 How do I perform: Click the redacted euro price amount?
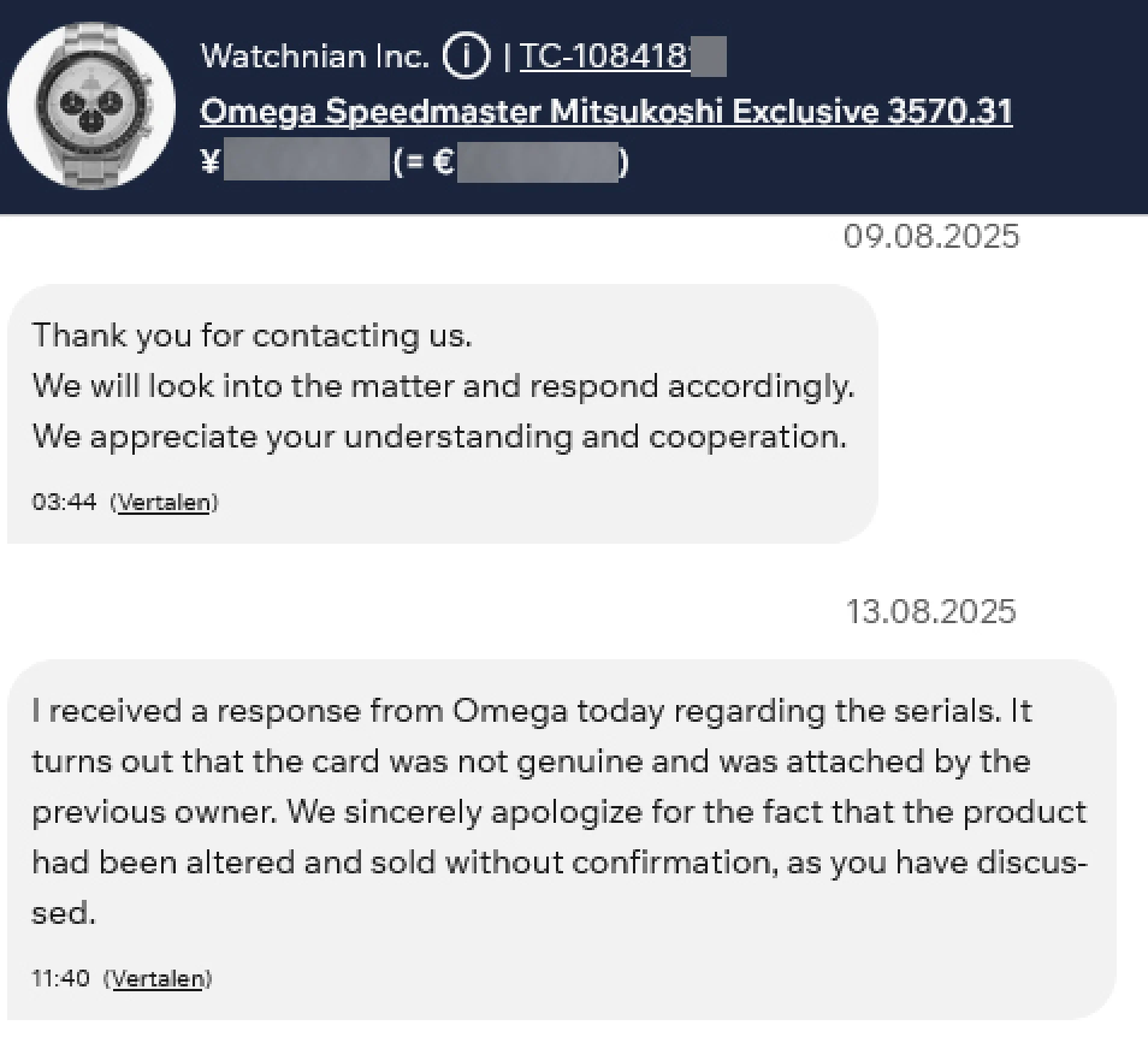tap(537, 161)
